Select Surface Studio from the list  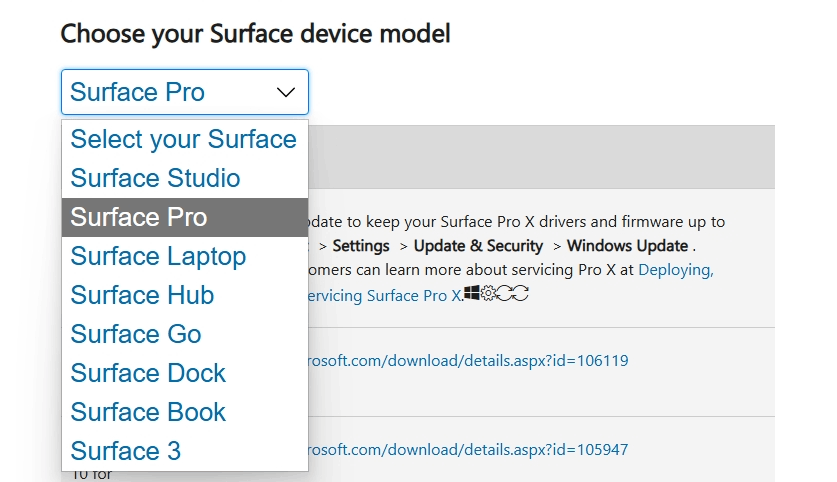coord(156,178)
